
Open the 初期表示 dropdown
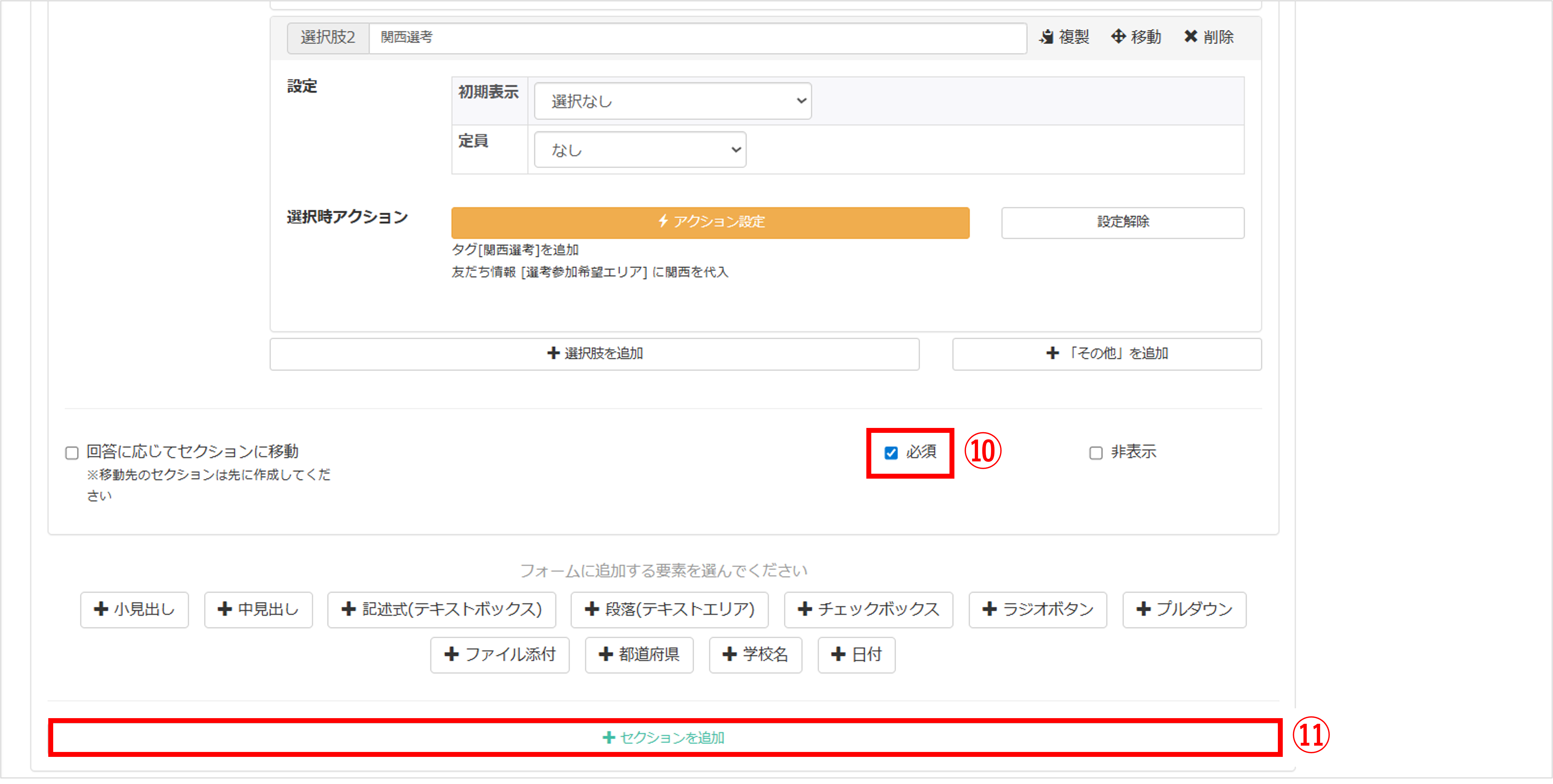pos(672,101)
